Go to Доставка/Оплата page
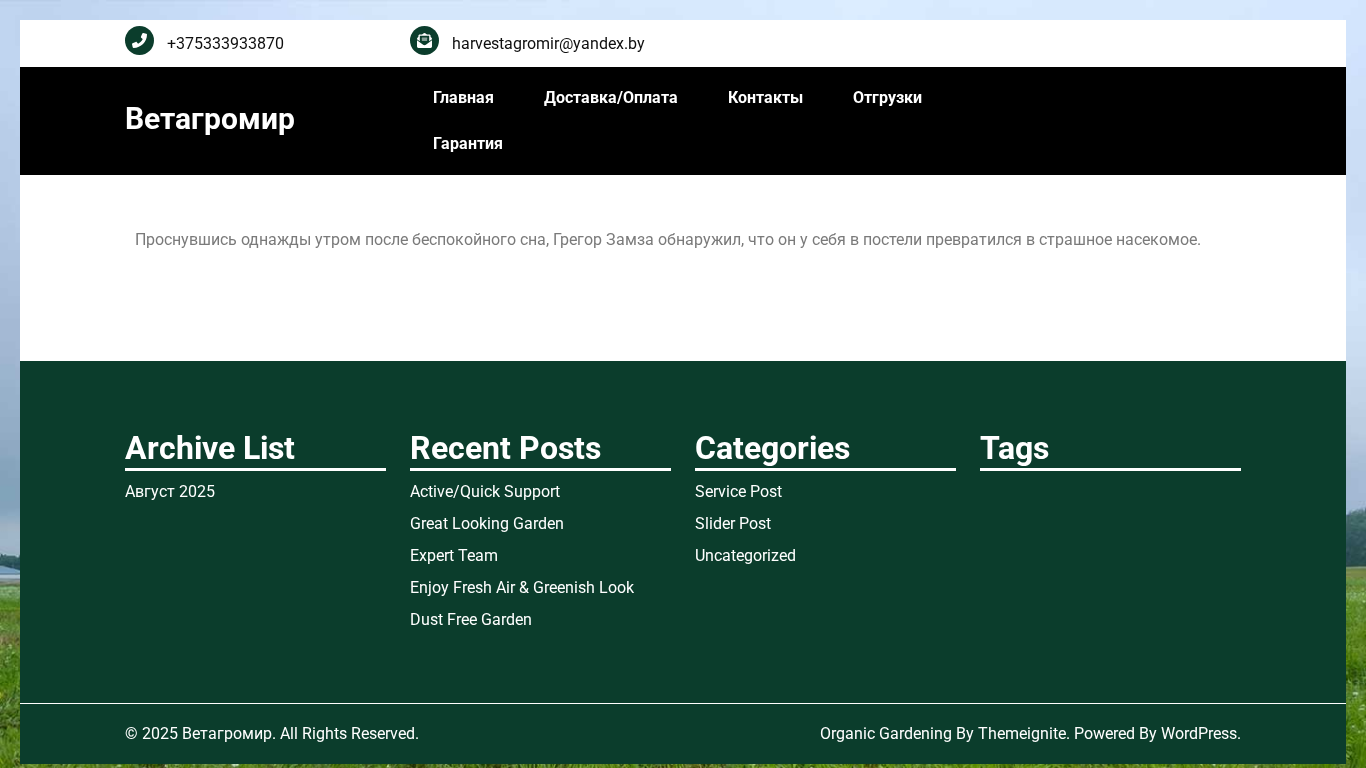Viewport: 1366px width, 768px height. tap(610, 98)
